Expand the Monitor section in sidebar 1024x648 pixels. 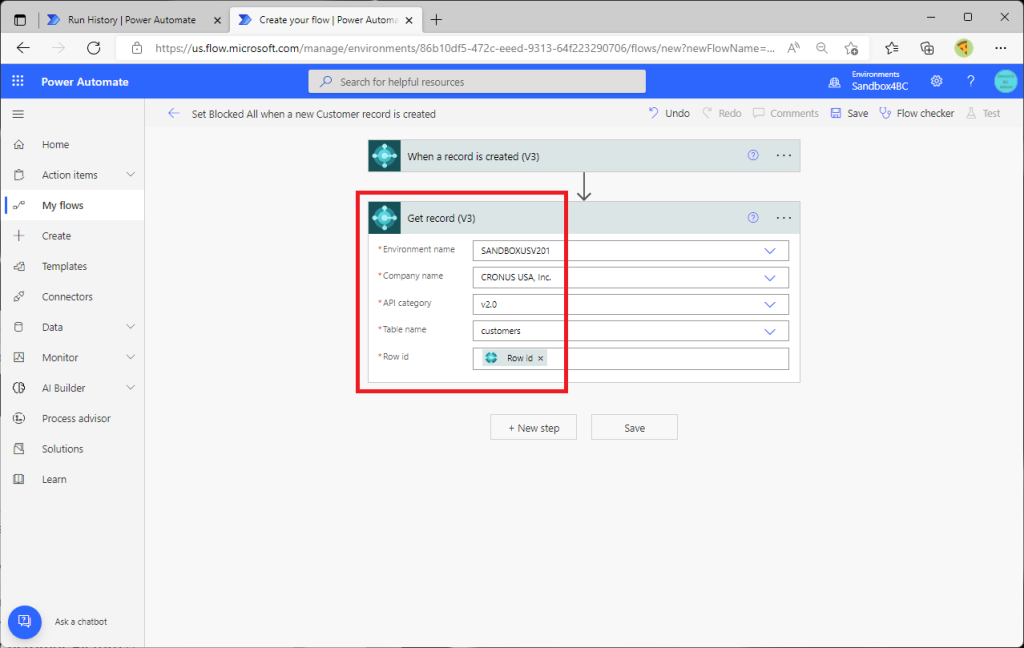(131, 357)
